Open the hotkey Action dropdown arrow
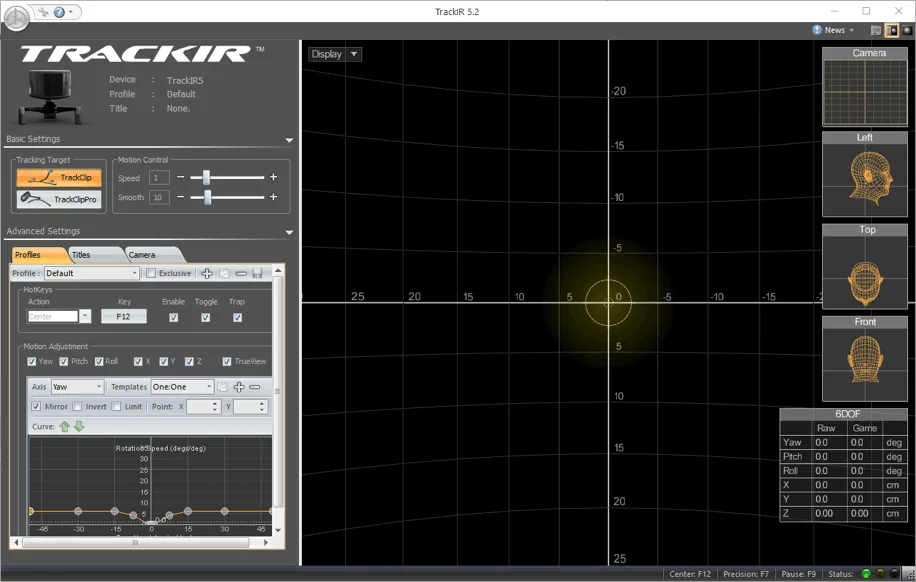Screen dimensions: 916x582 point(85,316)
